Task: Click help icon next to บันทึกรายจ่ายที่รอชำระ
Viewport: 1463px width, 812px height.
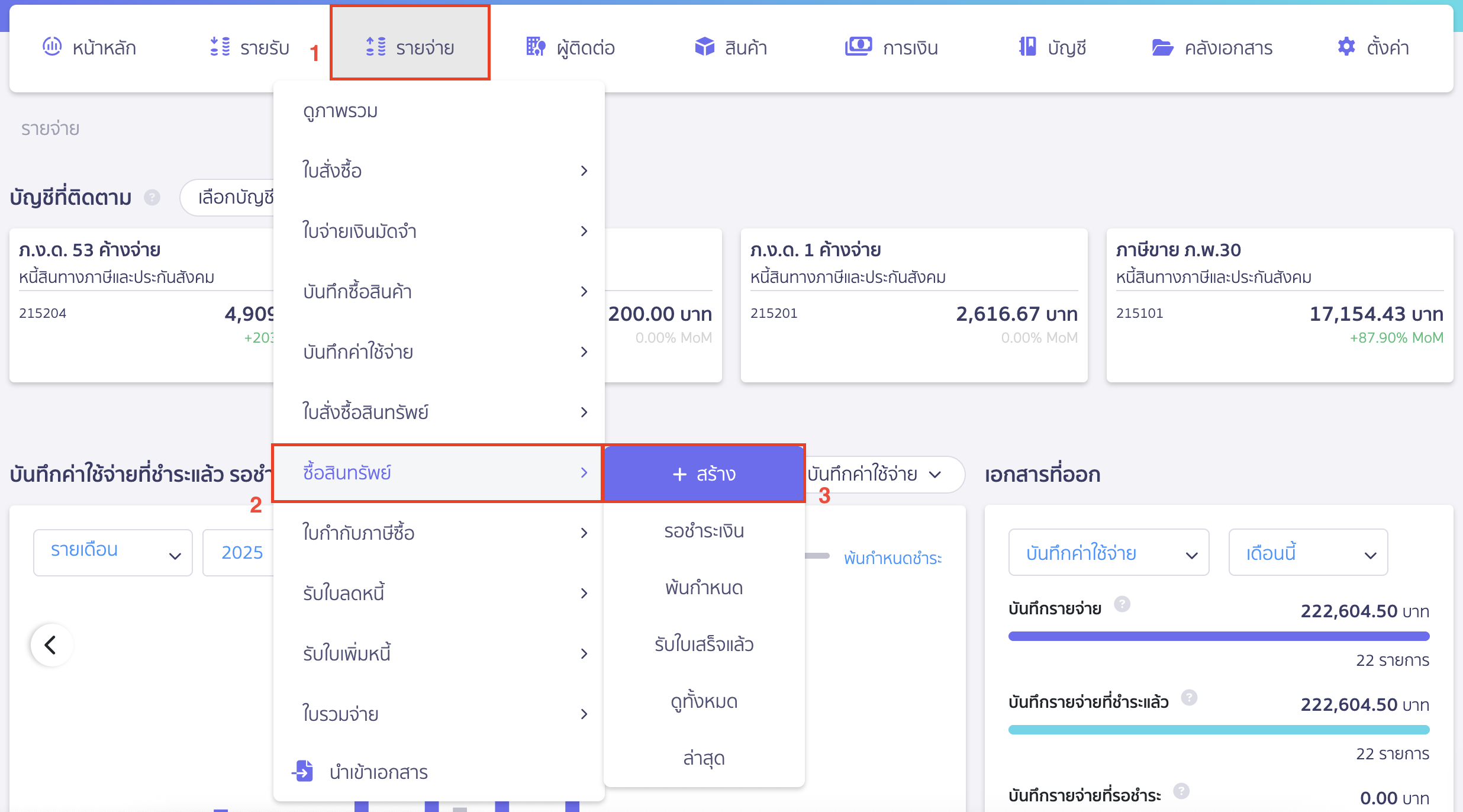Action: (1181, 791)
